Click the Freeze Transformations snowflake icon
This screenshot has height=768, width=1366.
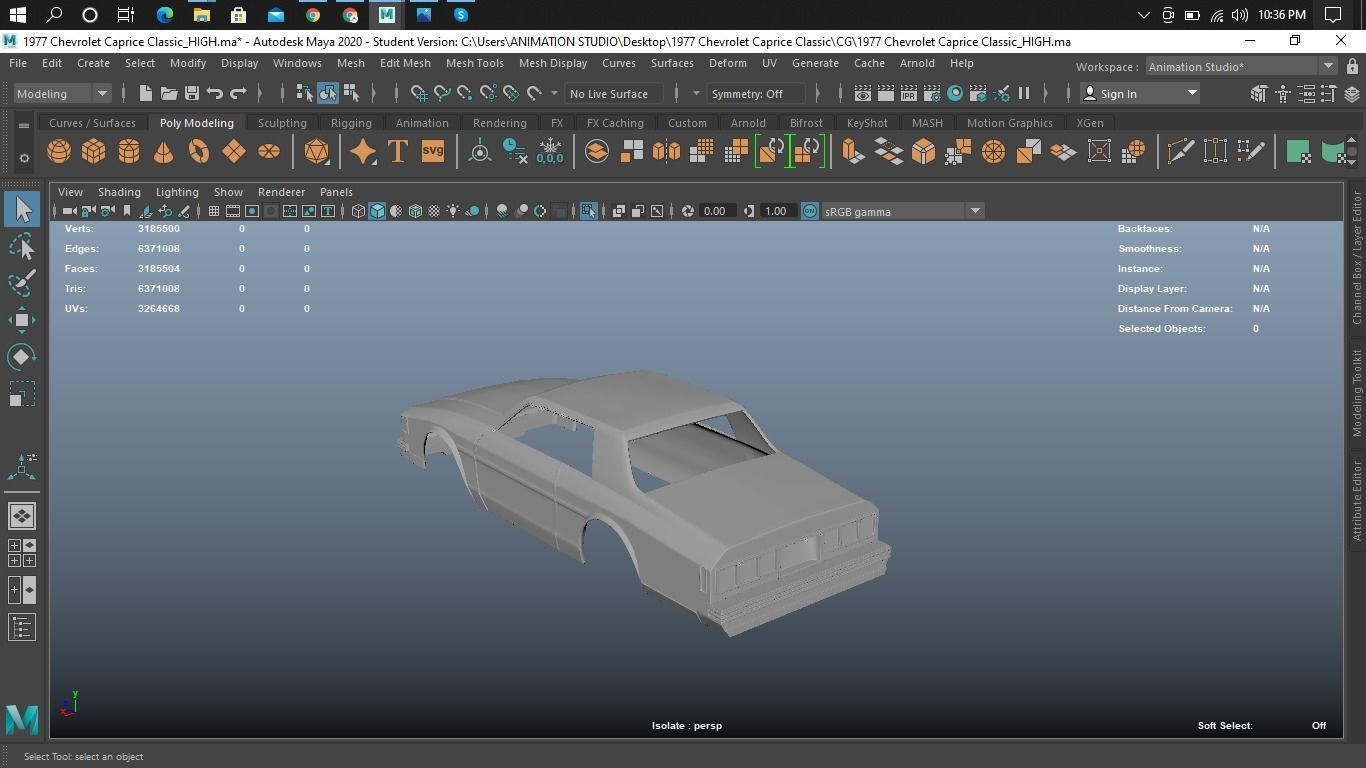(550, 151)
